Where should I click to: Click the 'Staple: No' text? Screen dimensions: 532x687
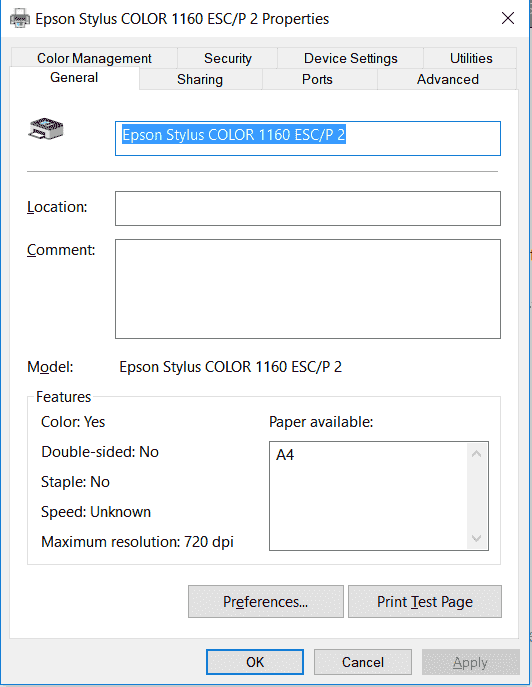75,482
